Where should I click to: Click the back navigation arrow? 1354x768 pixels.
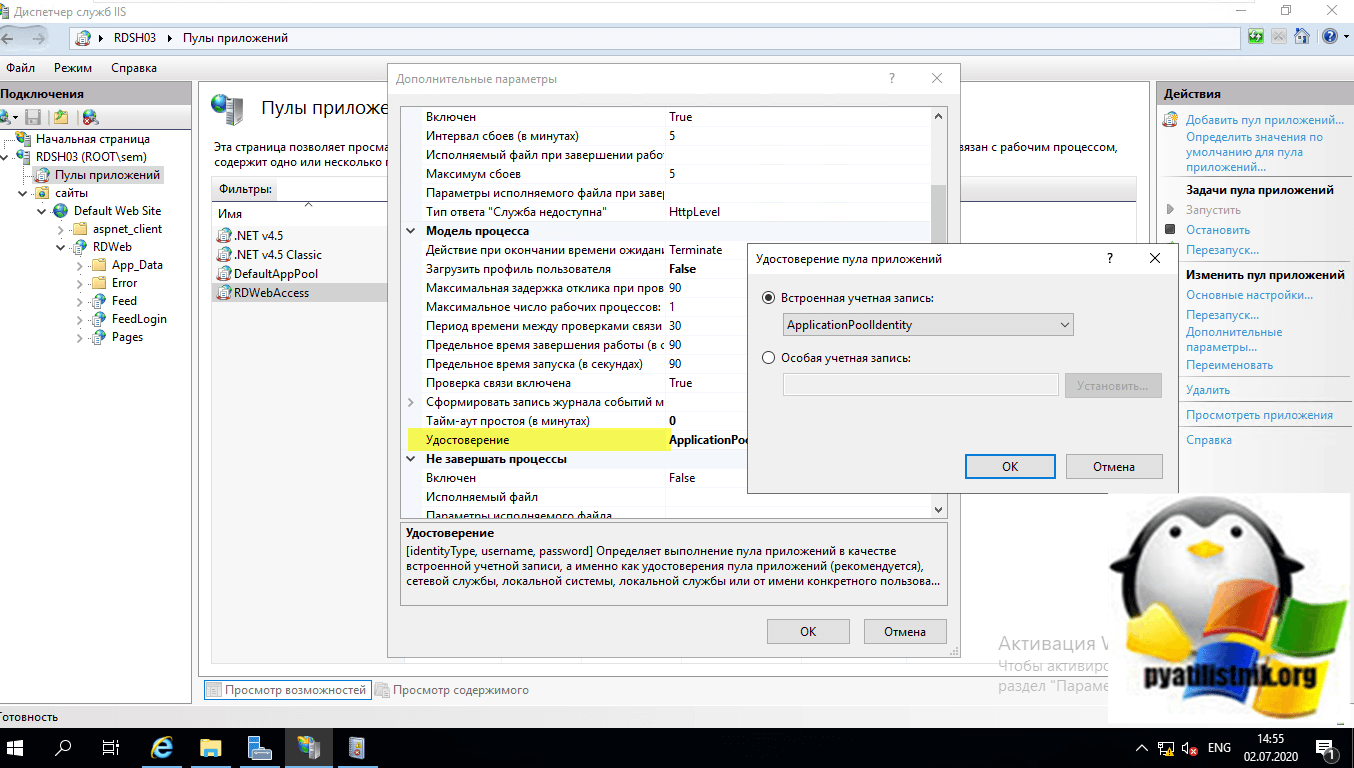click(7, 37)
